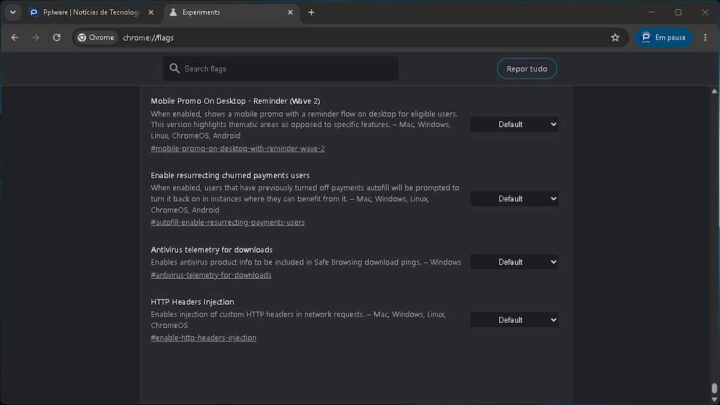The image size is (720, 405).
Task: Click the scrollbar up arrow
Action: (x=714, y=91)
